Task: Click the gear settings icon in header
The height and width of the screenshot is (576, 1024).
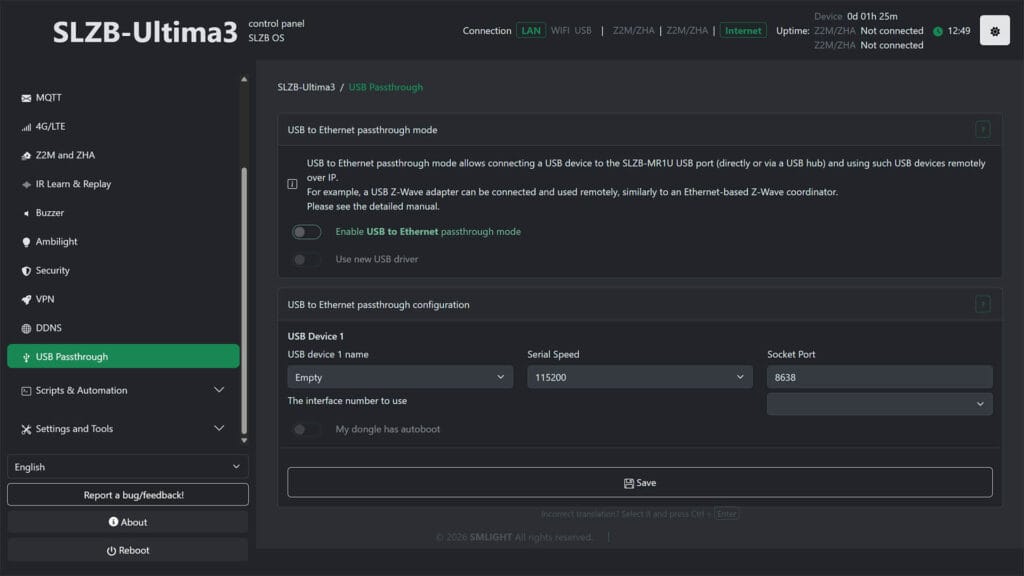Action: coord(994,31)
